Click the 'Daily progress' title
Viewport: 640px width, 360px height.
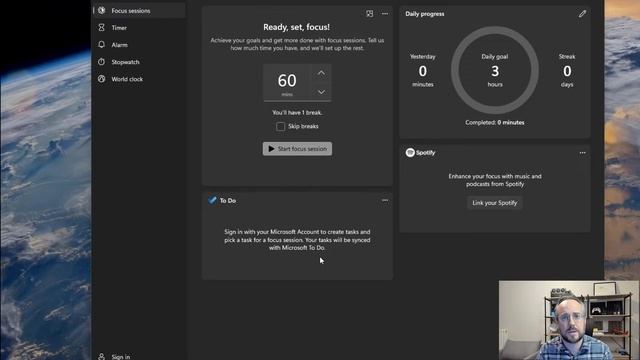(x=425, y=14)
